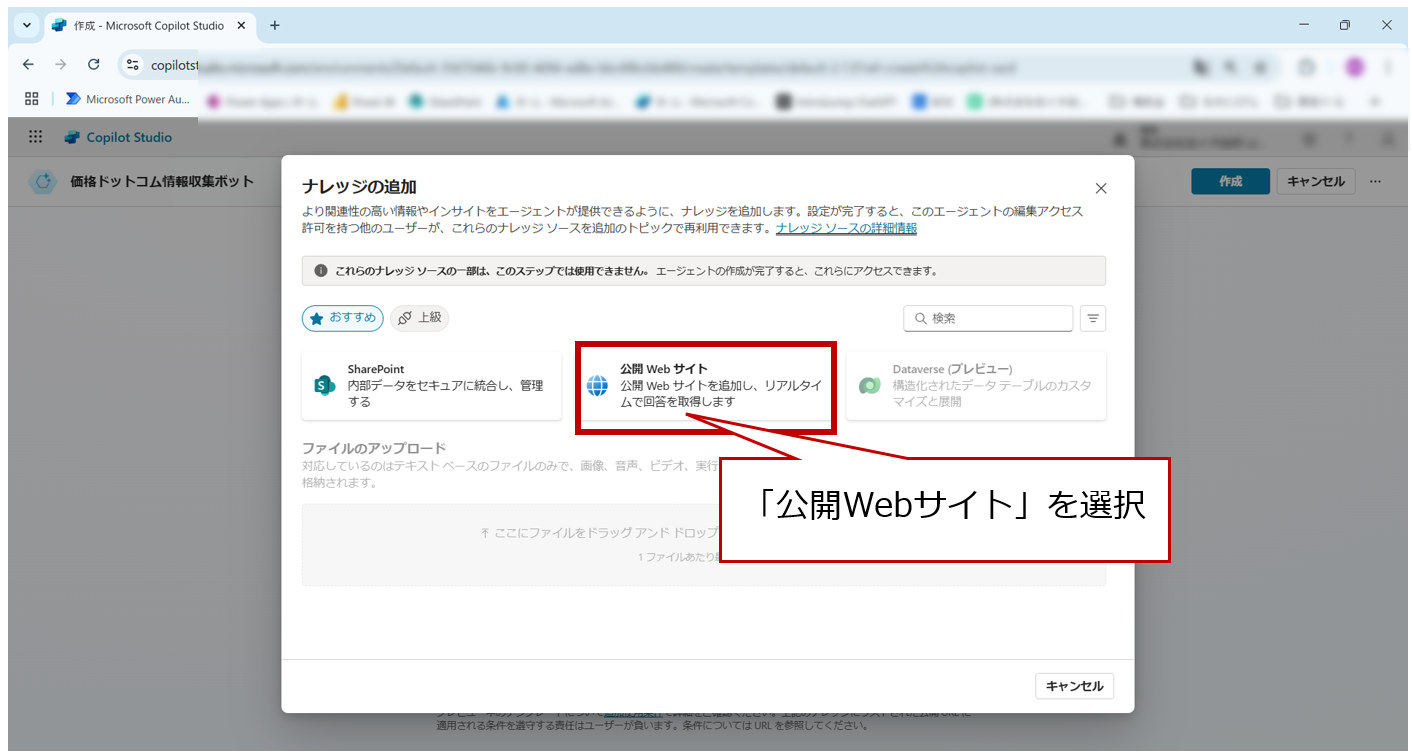The width and height of the screenshot is (1412, 755).
Task: Open the more options ellipsis menu
Action: coord(1376,181)
